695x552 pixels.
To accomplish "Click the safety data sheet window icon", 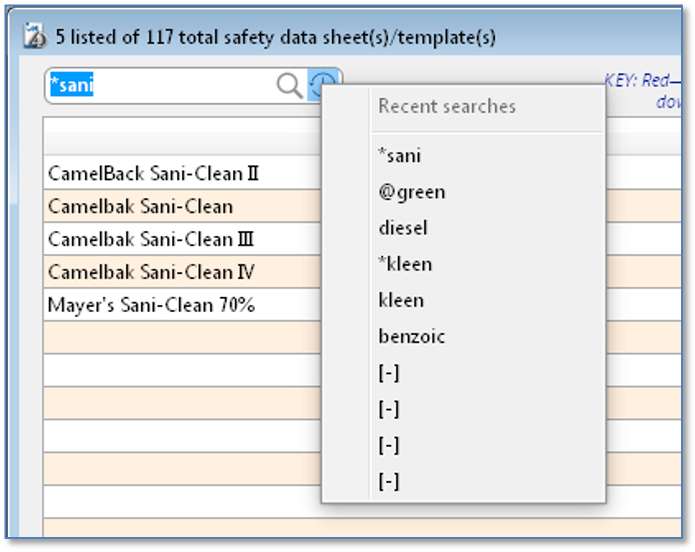I will coord(35,35).
